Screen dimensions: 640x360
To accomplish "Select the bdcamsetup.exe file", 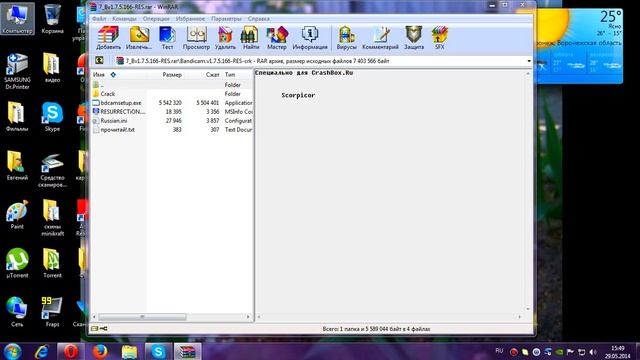I will coord(172,103).
